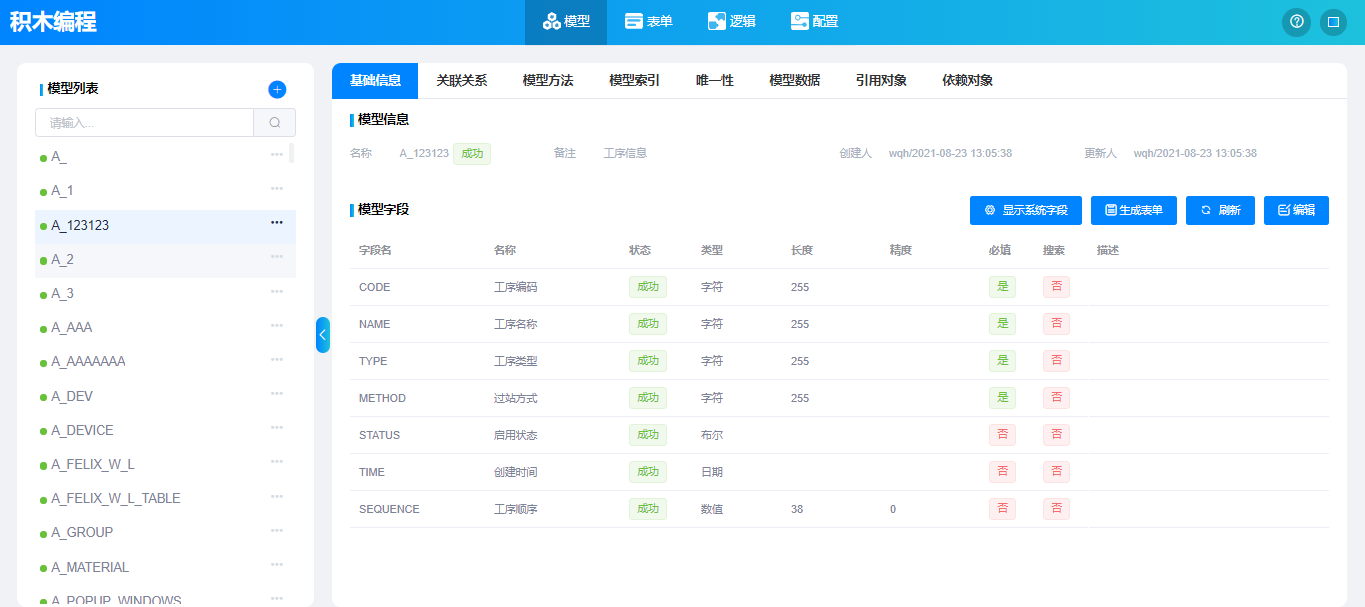Click the 生成表单 button
The width and height of the screenshot is (1365, 607).
[1133, 211]
